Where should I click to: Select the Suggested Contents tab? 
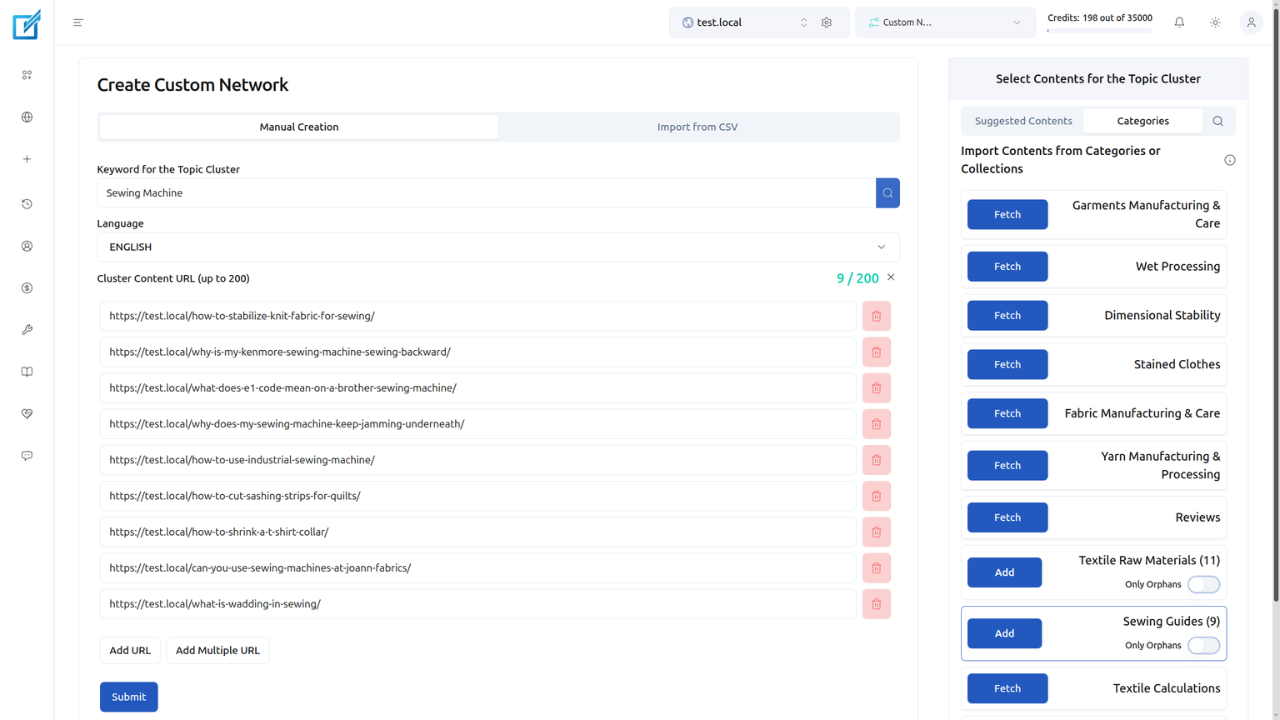click(1023, 120)
